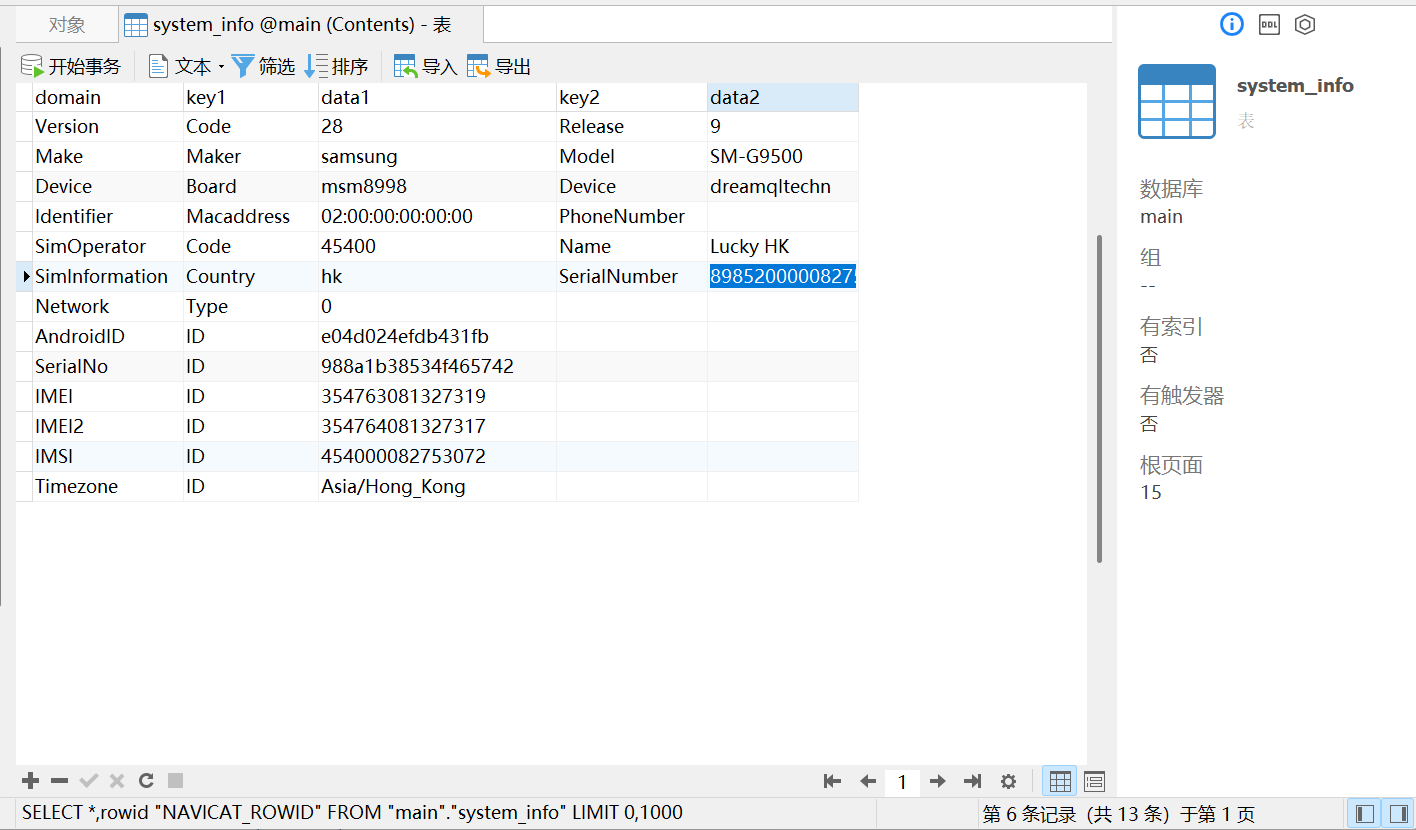Toggle the right information pane
Viewport: 1416px width, 830px height.
(x=1397, y=813)
